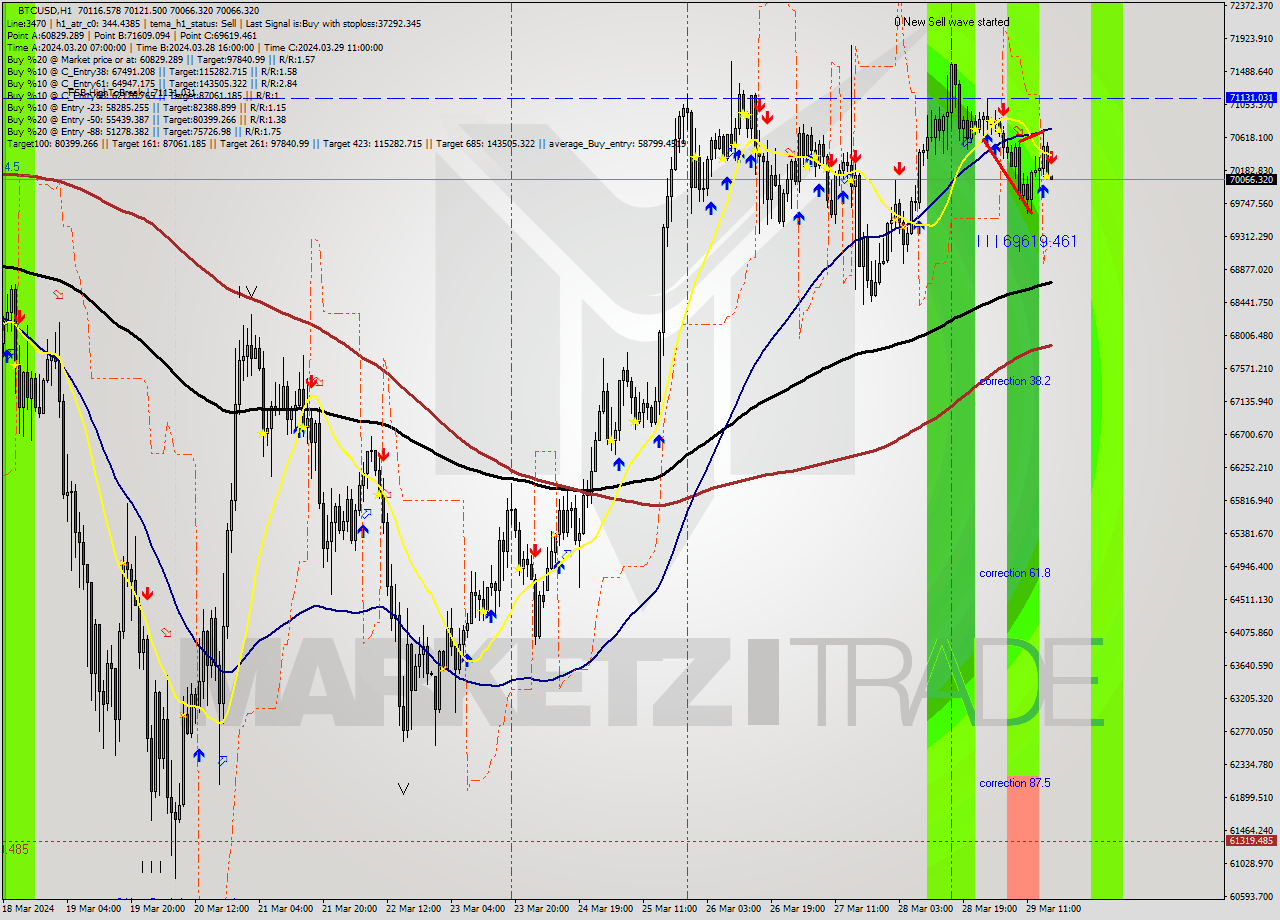This screenshot has width=1280, height=920.
Task: Click the 'correction 38.2' label
Action: [x=1015, y=381]
